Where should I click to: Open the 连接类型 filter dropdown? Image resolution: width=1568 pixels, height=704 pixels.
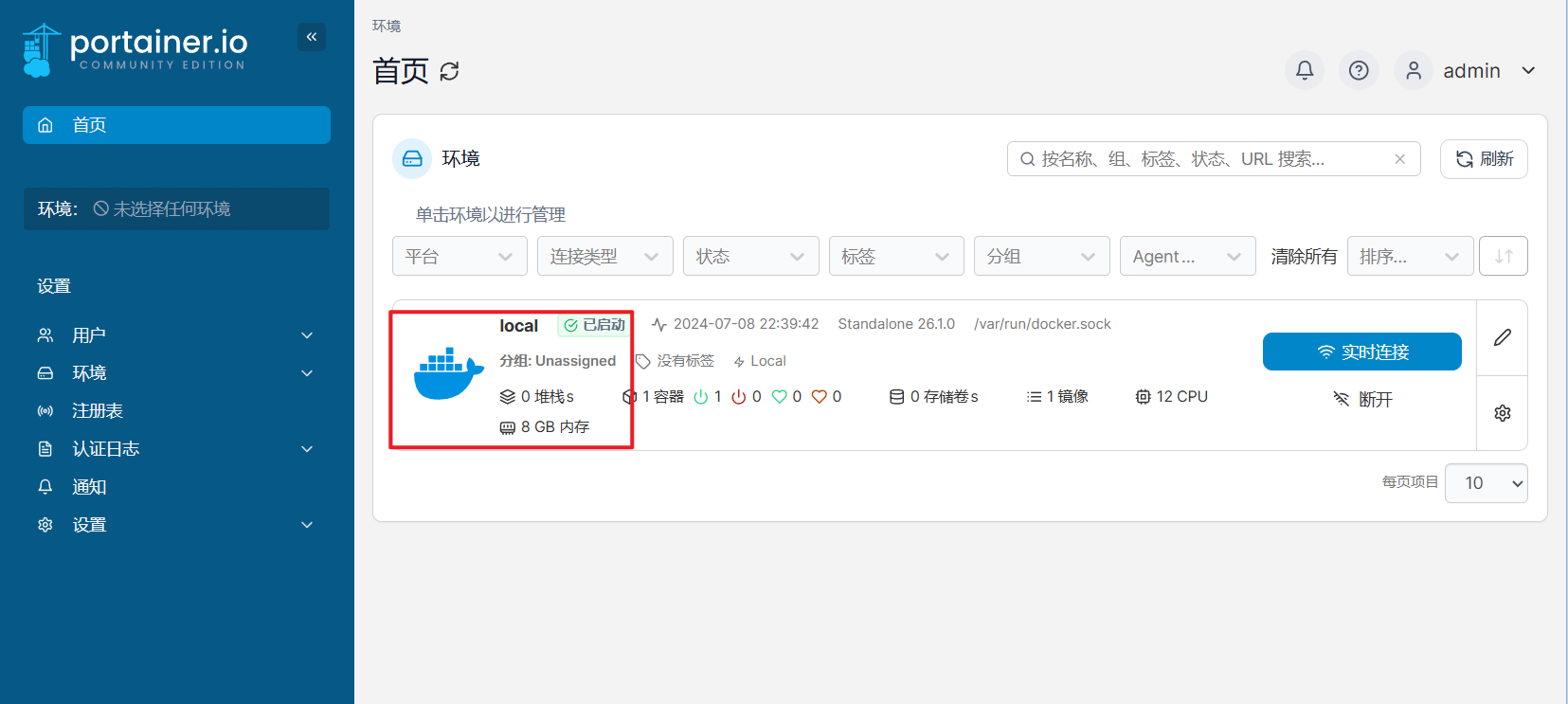pos(605,256)
